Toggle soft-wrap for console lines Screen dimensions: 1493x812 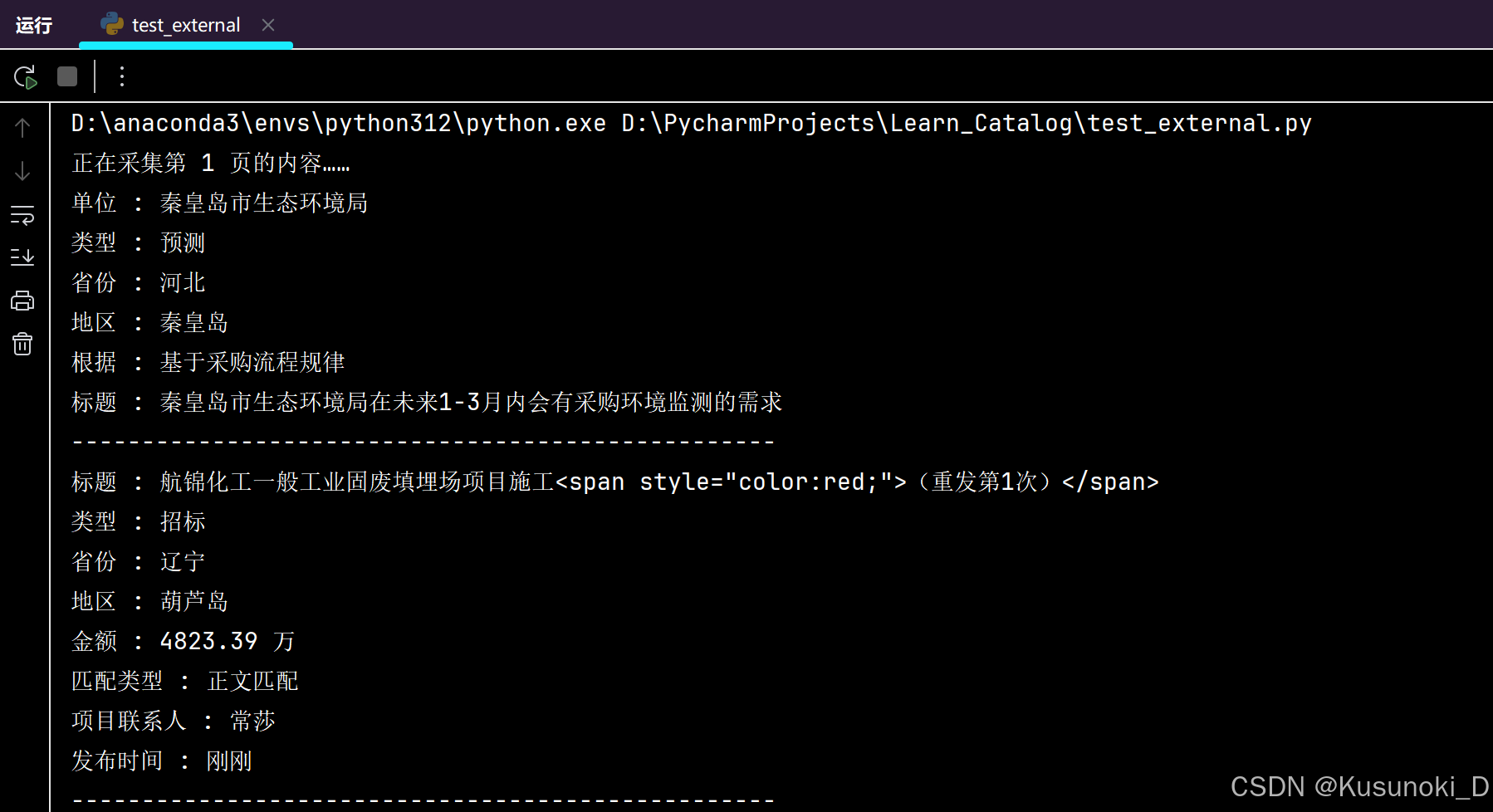22,216
